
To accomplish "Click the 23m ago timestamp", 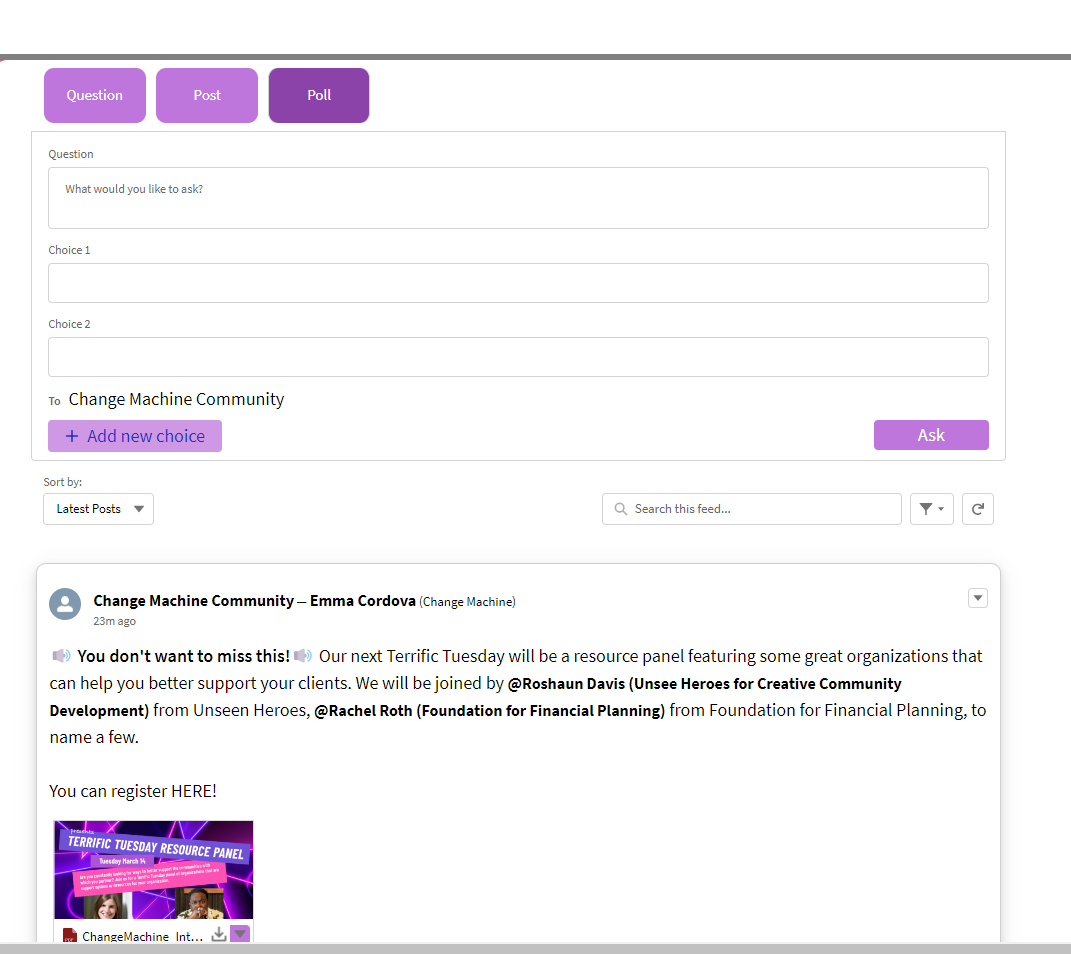I will coord(115,621).
